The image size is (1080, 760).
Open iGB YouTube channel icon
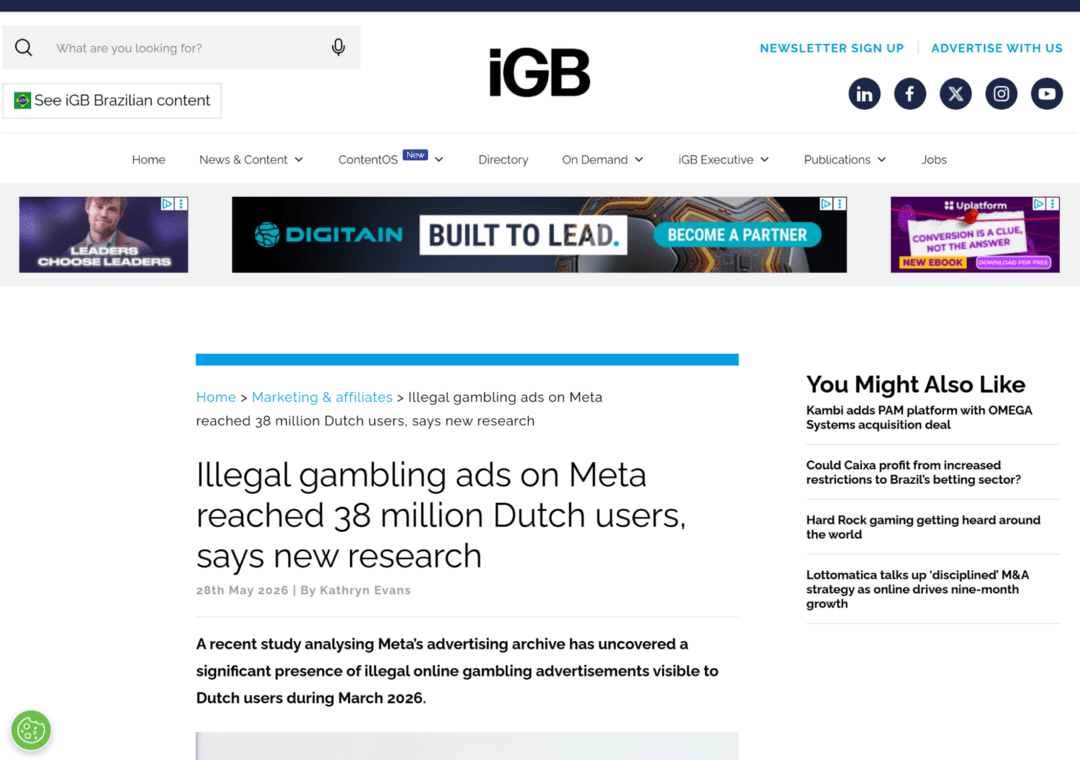pyautogui.click(x=1046, y=94)
